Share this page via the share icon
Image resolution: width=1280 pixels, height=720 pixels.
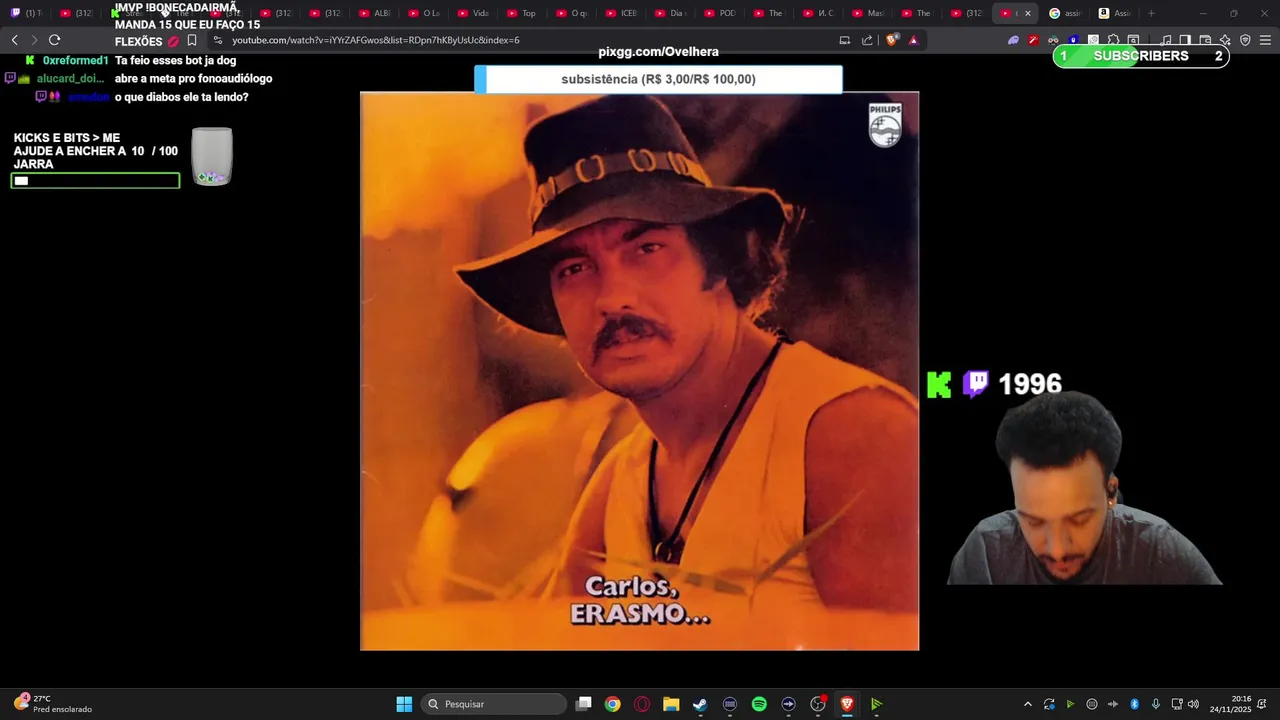pos(867,40)
